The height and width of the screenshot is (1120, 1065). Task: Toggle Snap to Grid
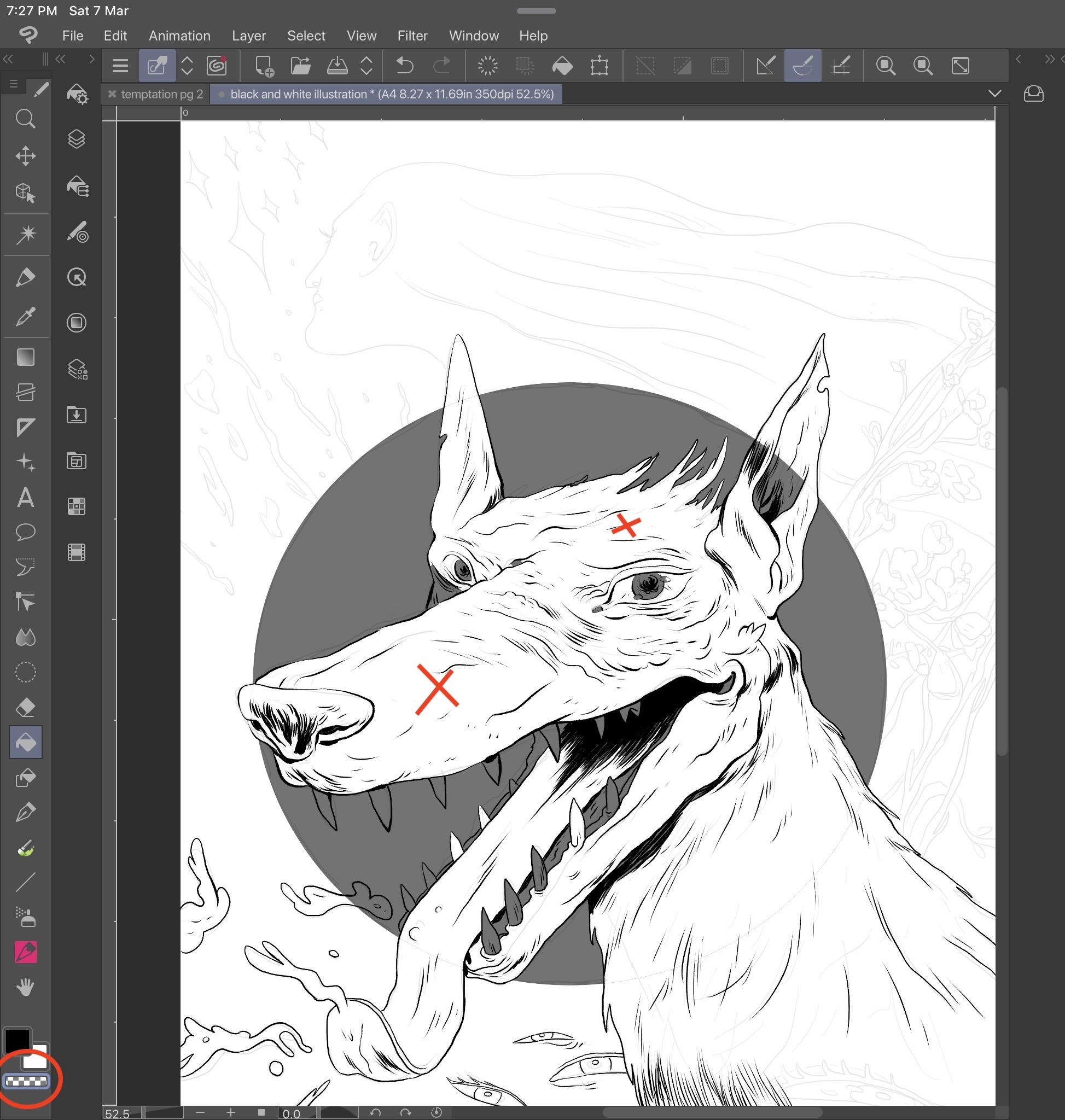coord(840,66)
